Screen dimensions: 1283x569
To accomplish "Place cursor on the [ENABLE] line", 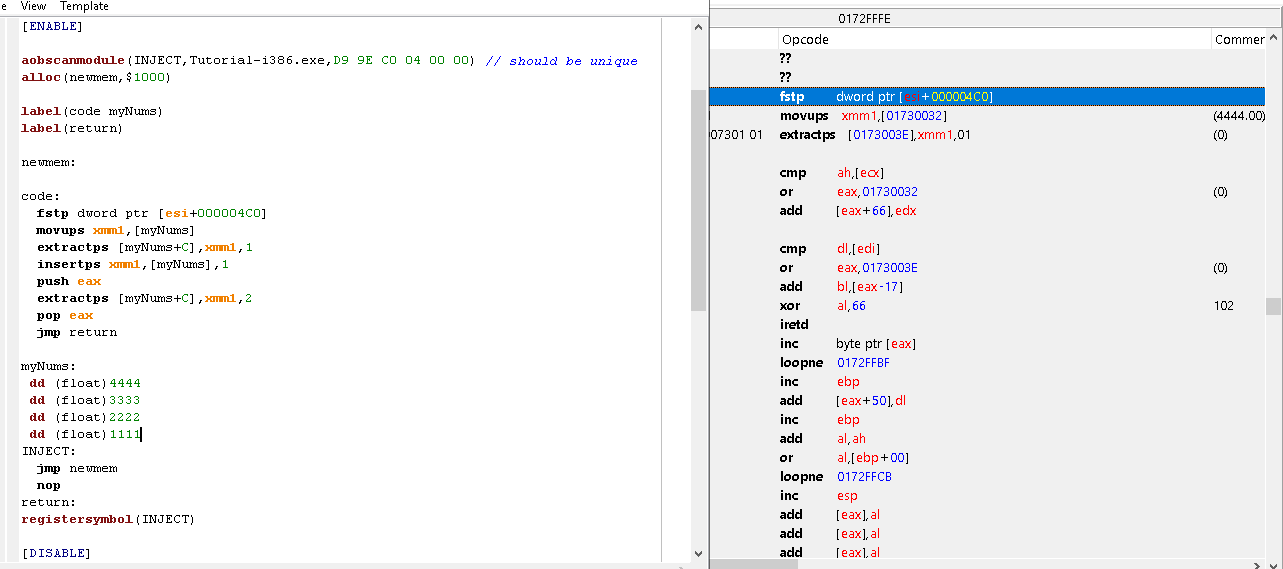I will 52,25.
